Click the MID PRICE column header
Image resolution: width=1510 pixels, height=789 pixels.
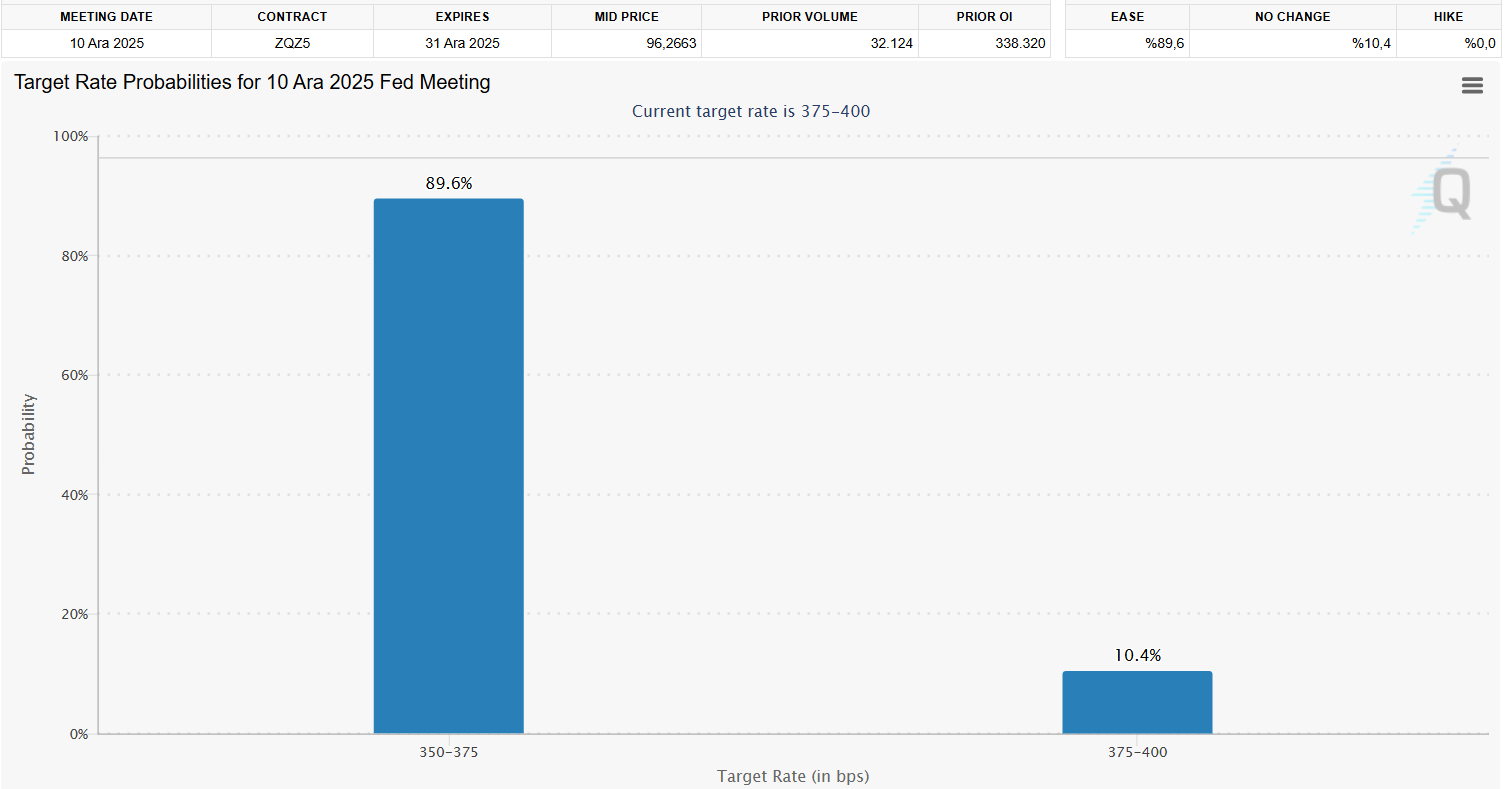pyautogui.click(x=626, y=17)
